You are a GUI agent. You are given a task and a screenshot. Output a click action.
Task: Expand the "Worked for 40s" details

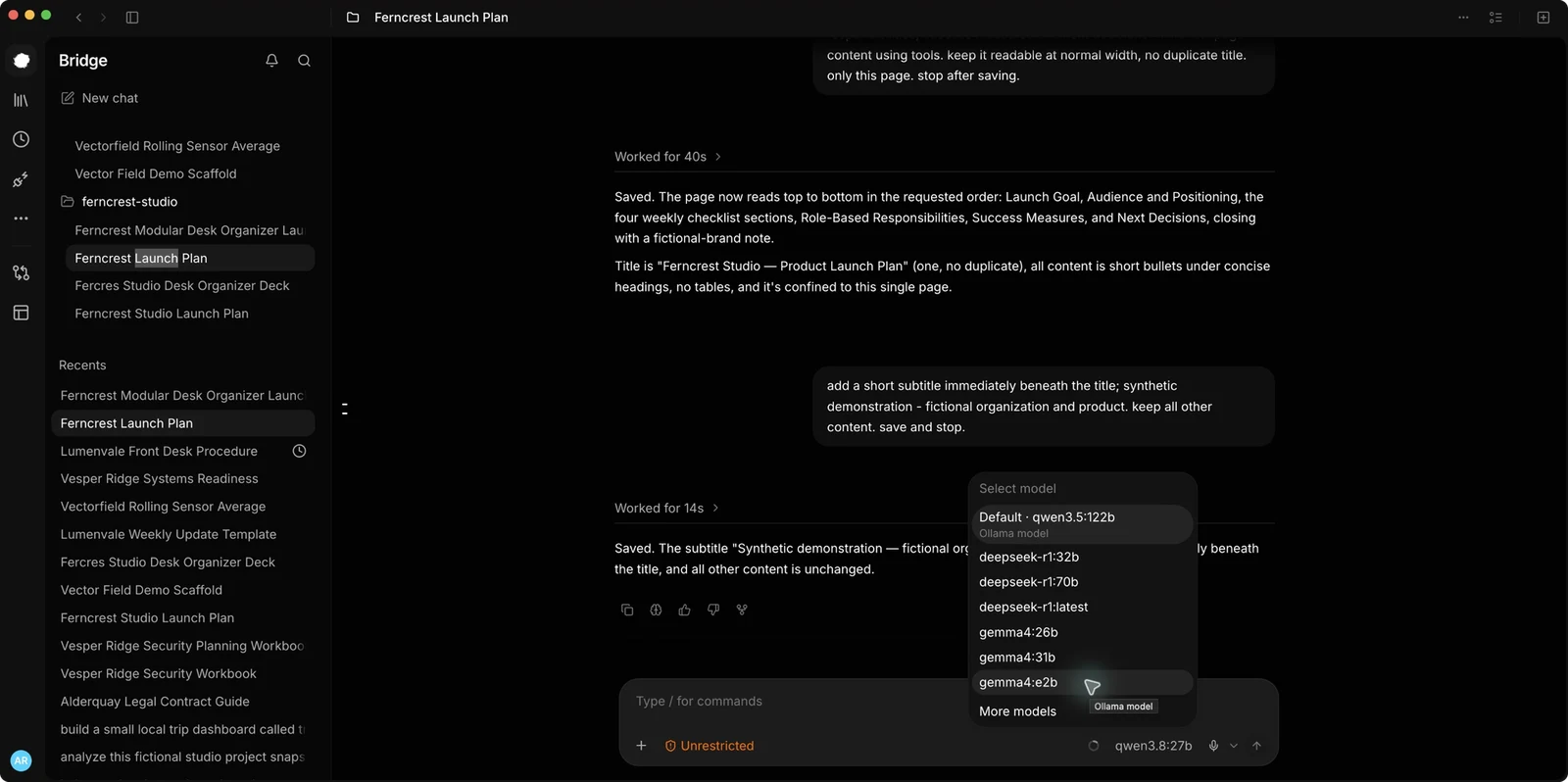coord(668,157)
